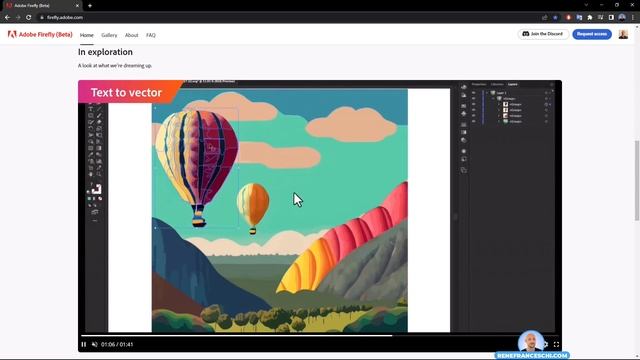Viewport: 640px width, 360px height.
Task: Click the Text to vector banner label
Action: (x=126, y=92)
